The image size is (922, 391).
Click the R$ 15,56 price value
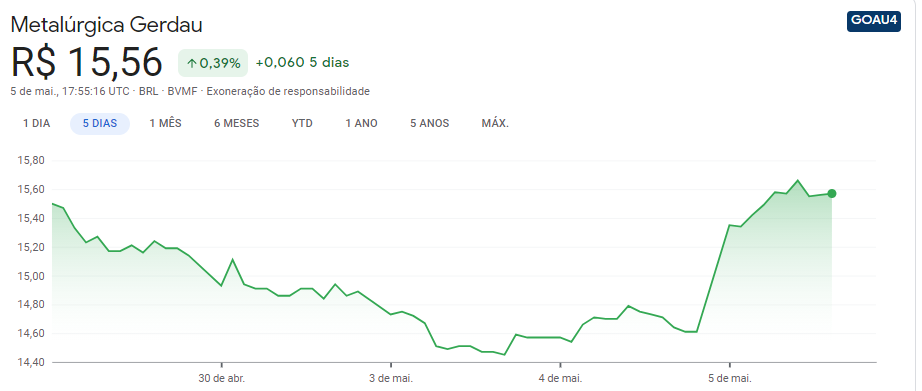[x=86, y=62]
